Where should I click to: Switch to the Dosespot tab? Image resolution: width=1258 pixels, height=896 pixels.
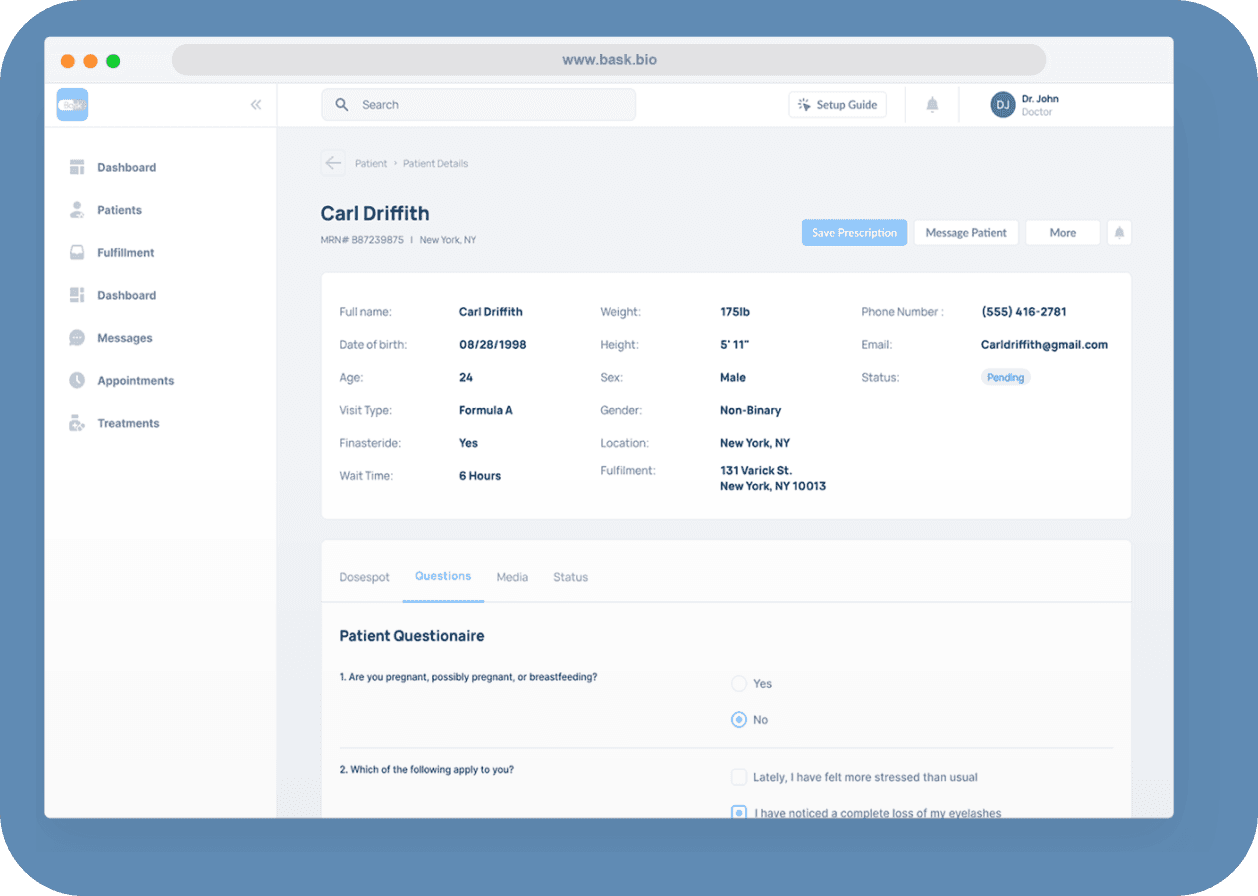coord(364,577)
